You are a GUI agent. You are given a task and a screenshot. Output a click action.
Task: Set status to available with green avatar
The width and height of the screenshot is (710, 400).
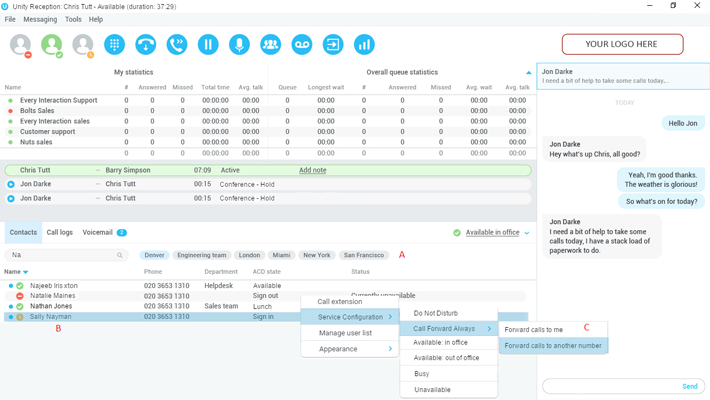click(x=52, y=44)
